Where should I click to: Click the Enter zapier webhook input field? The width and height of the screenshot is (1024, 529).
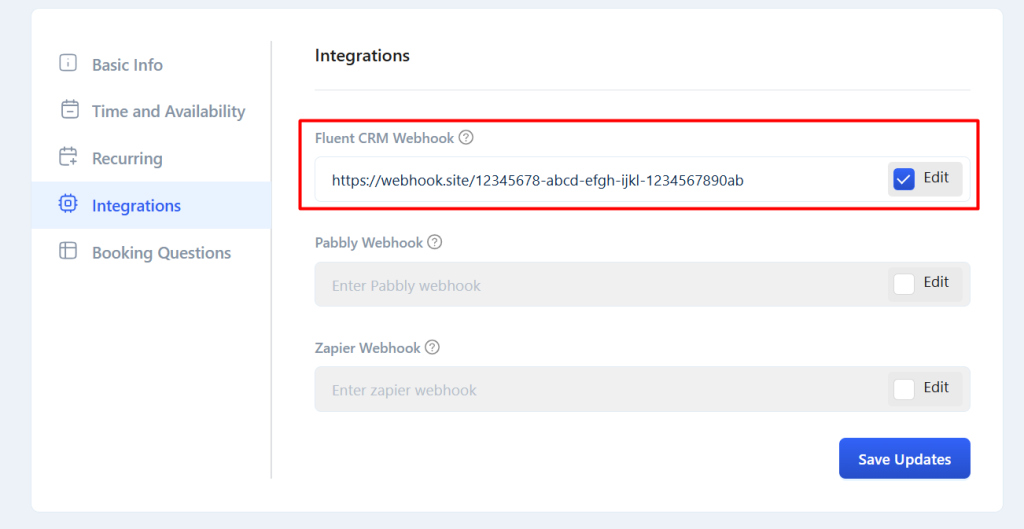[601, 390]
